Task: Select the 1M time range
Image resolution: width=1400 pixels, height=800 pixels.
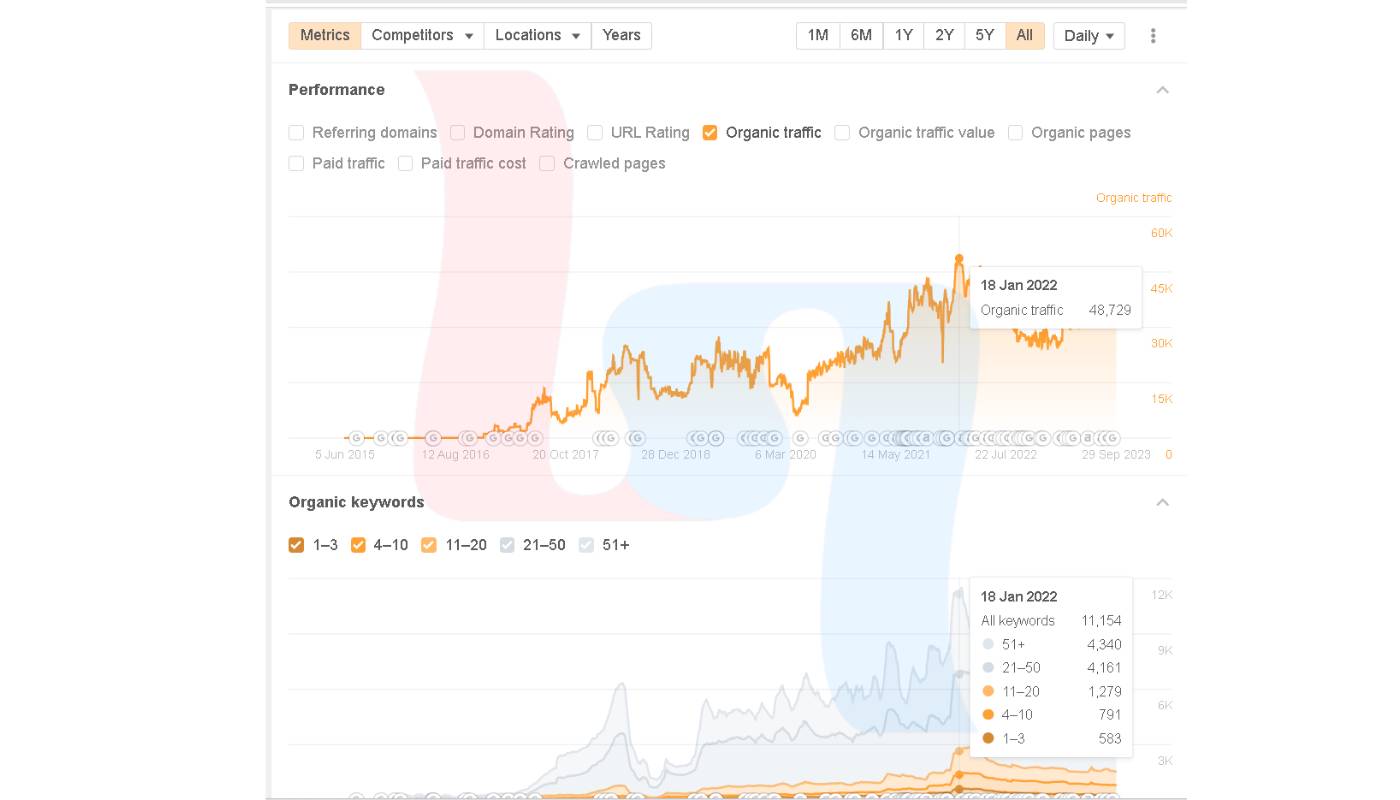Action: click(818, 35)
